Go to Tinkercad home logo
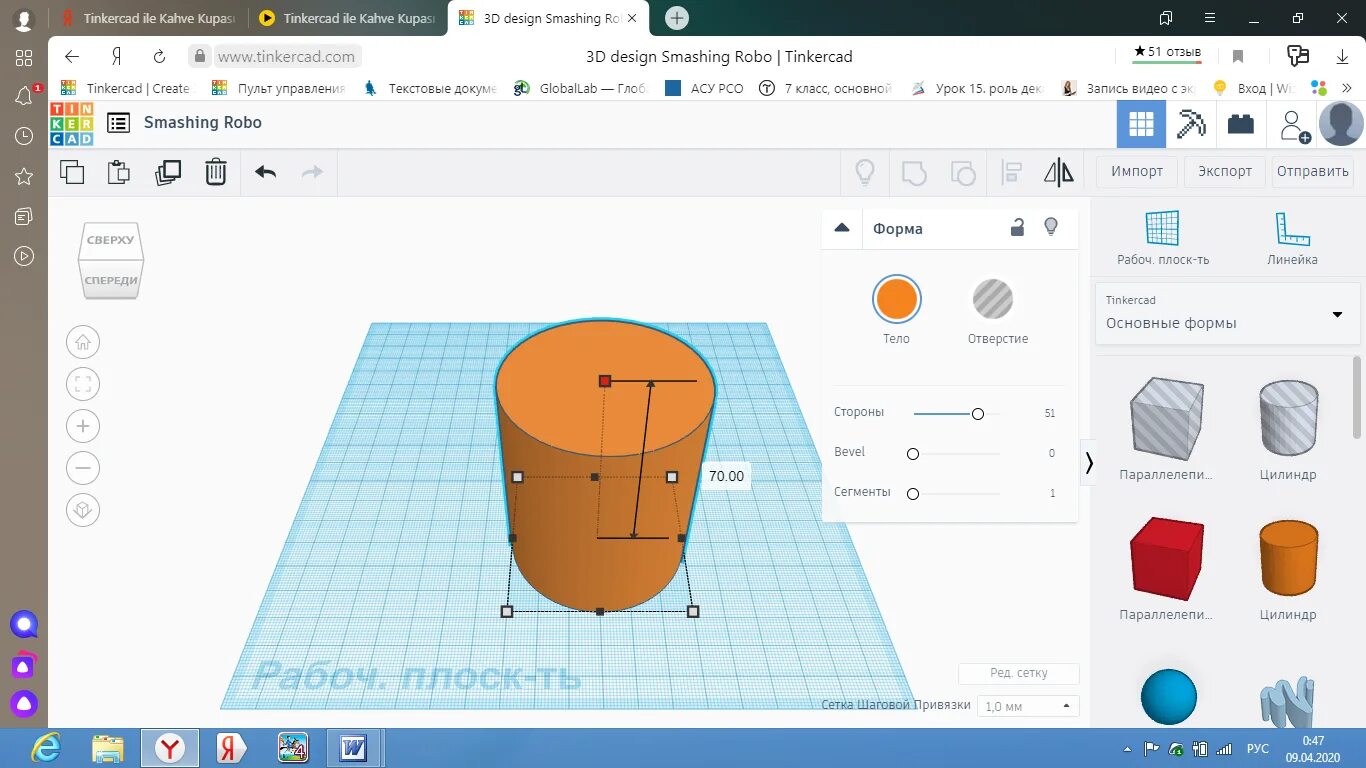This screenshot has height=768, width=1366. (x=72, y=124)
